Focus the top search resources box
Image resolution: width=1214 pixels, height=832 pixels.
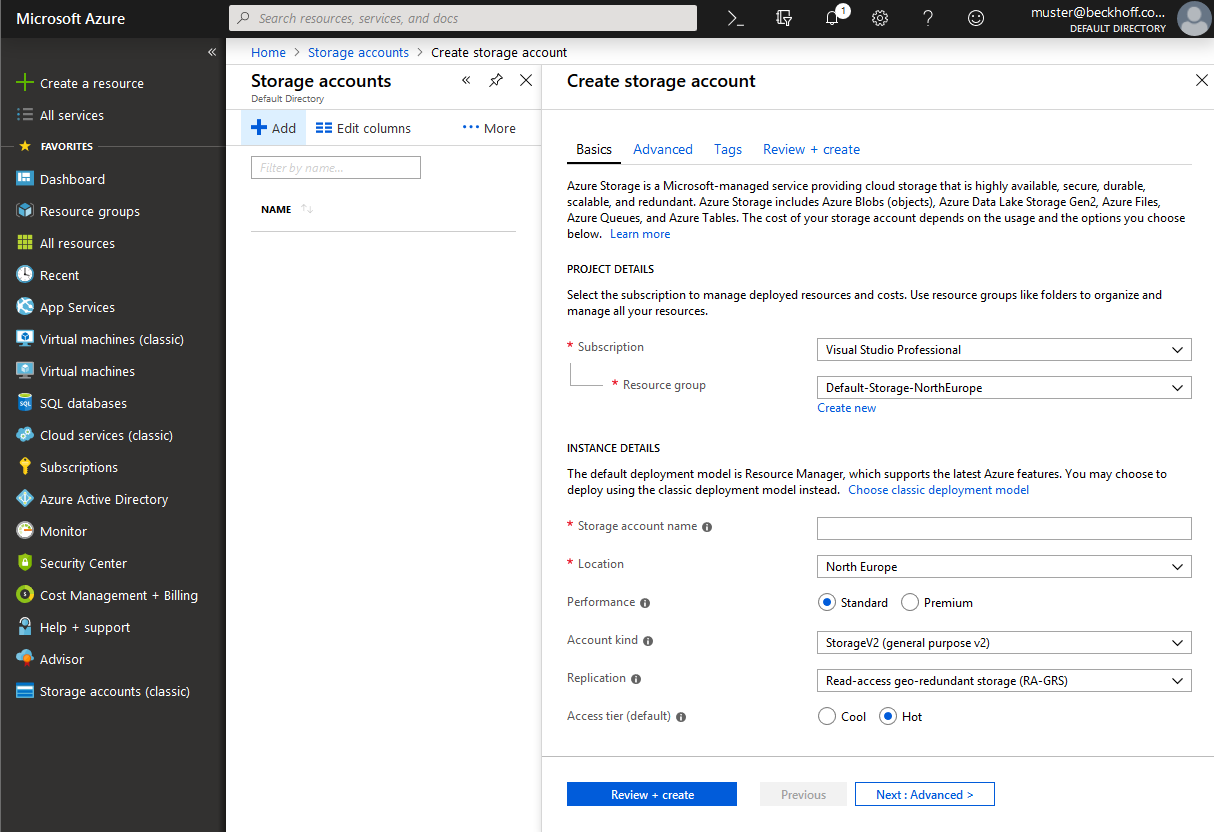coord(463,18)
